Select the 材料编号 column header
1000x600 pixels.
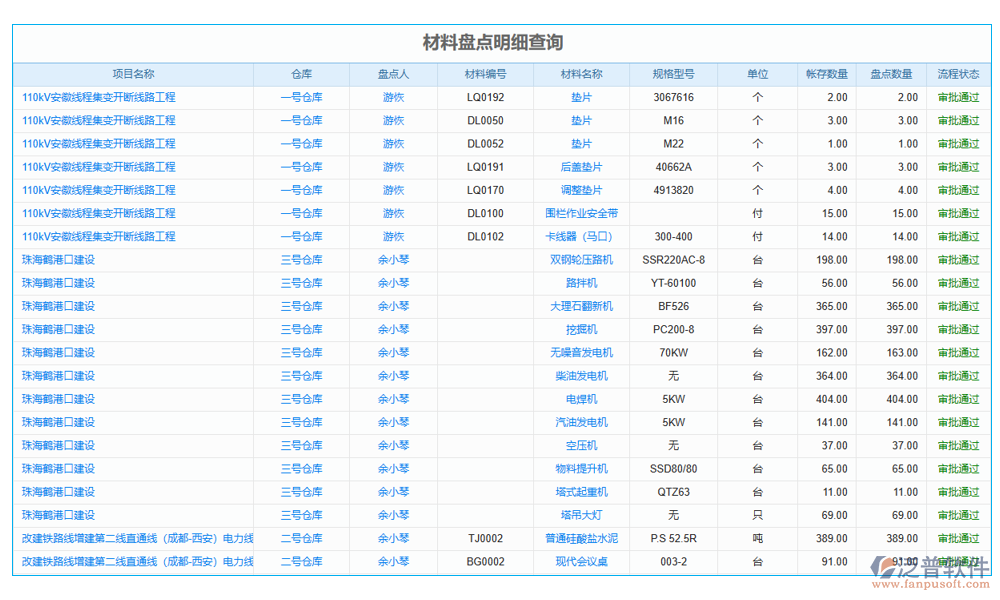[x=485, y=74]
